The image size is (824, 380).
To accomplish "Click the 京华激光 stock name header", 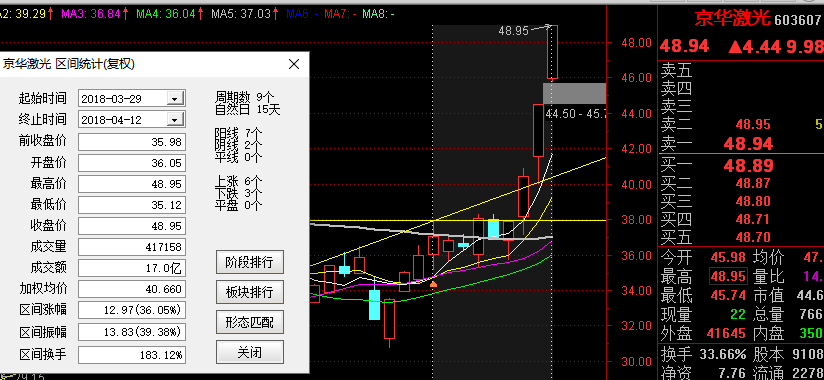I will (733, 19).
